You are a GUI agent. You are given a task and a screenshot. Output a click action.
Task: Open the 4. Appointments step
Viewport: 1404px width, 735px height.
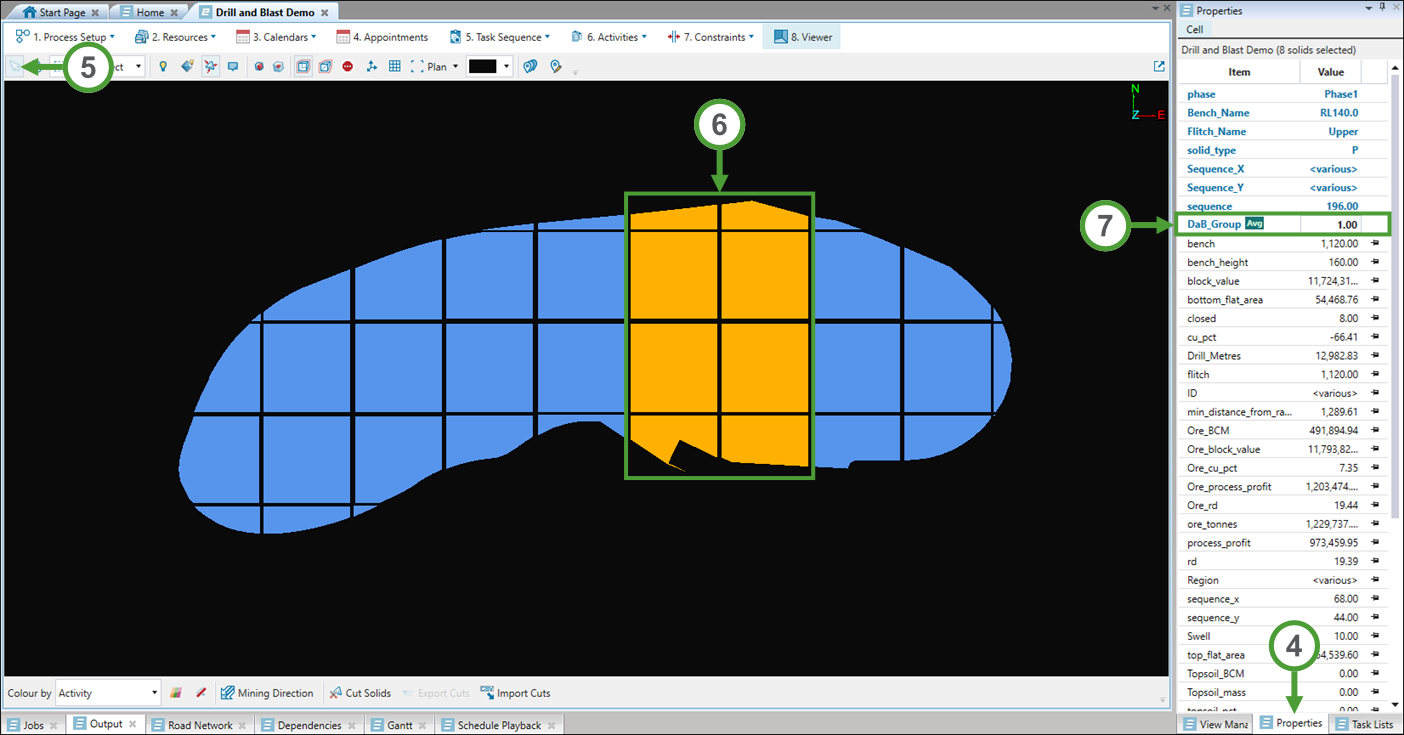click(382, 37)
